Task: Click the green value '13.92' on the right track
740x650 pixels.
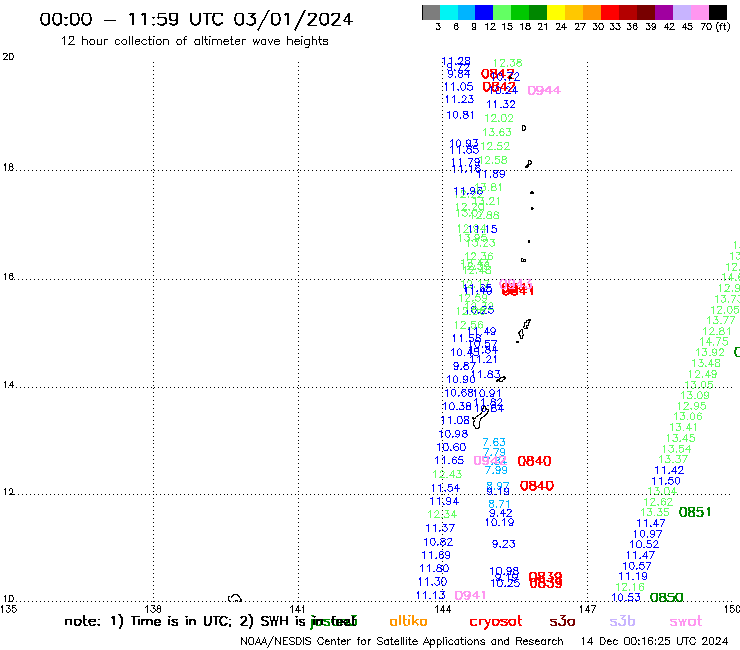Action: click(x=710, y=352)
